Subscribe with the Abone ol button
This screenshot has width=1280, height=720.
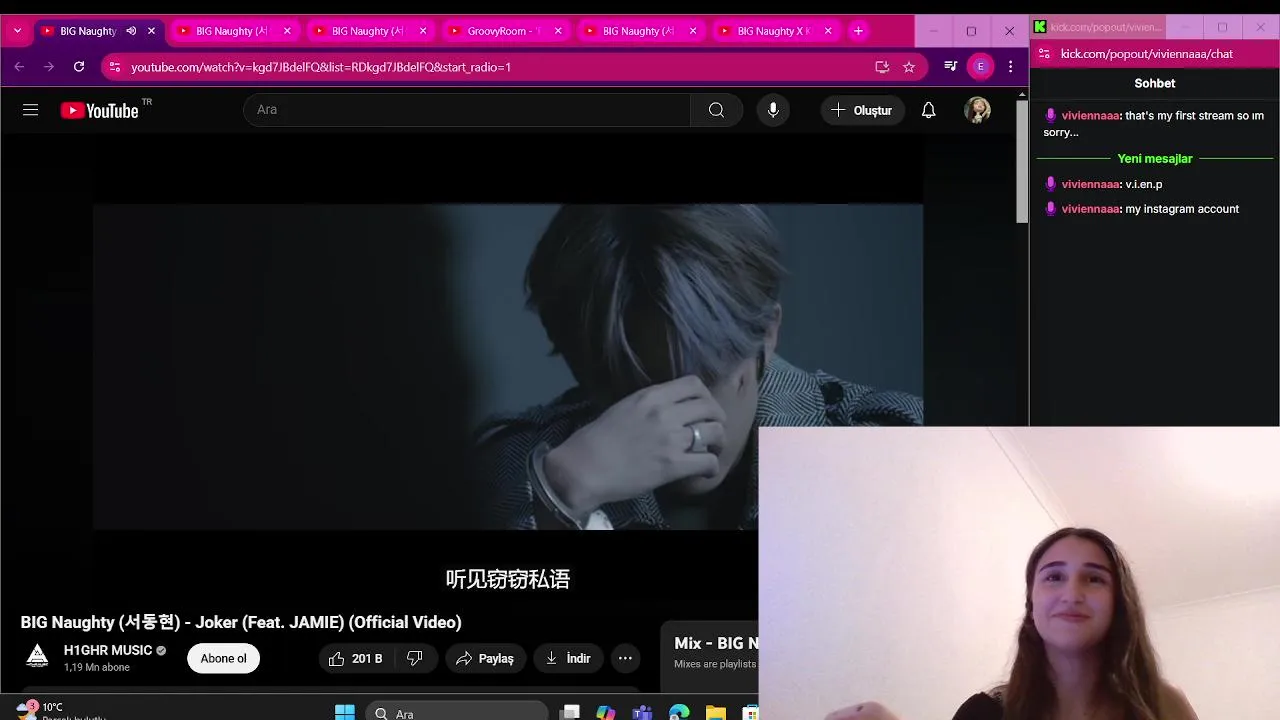[x=223, y=658]
